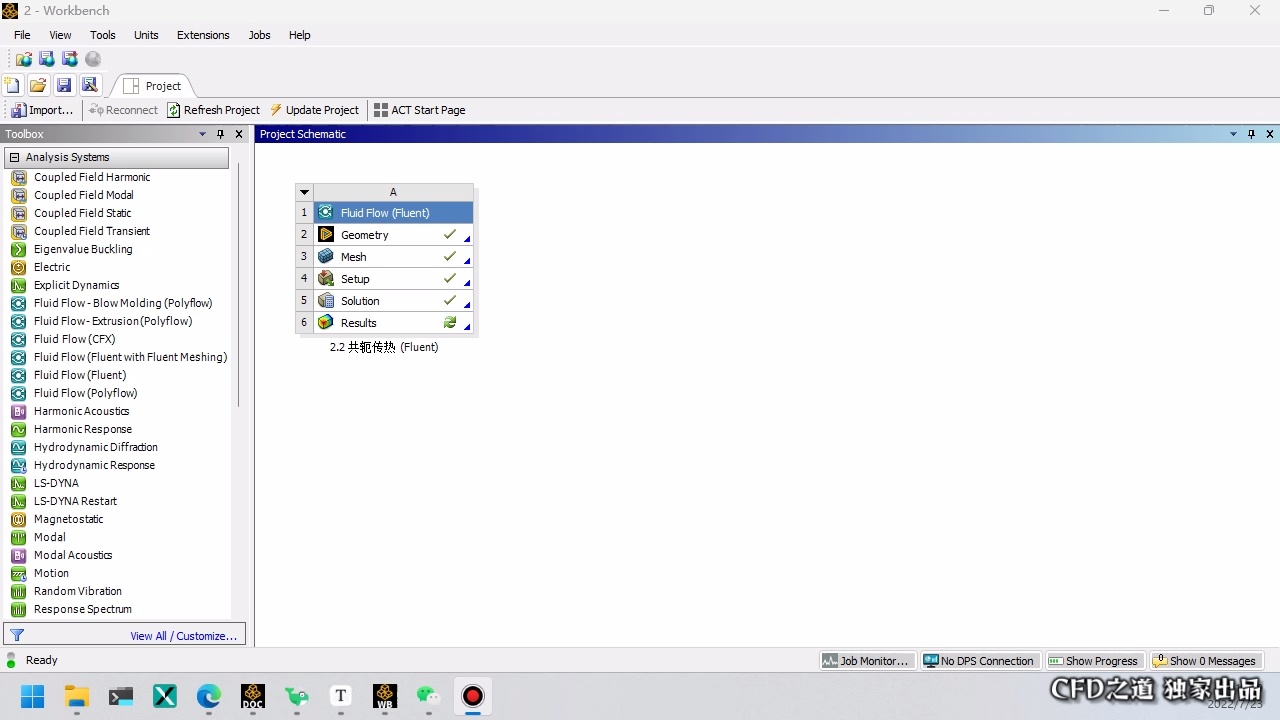Screen dimensions: 1280x720
Task: Click the New Project icon
Action: coord(13,85)
